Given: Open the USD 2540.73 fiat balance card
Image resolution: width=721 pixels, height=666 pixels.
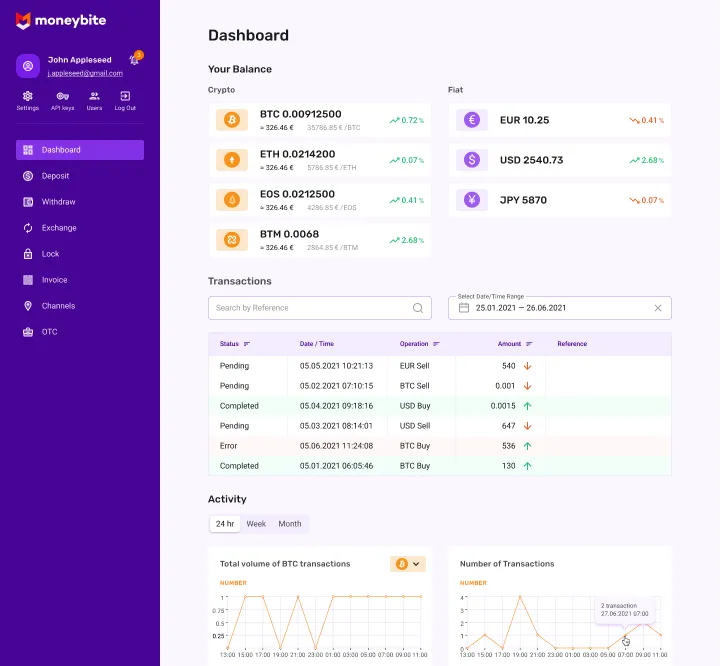Looking at the screenshot, I should [559, 160].
